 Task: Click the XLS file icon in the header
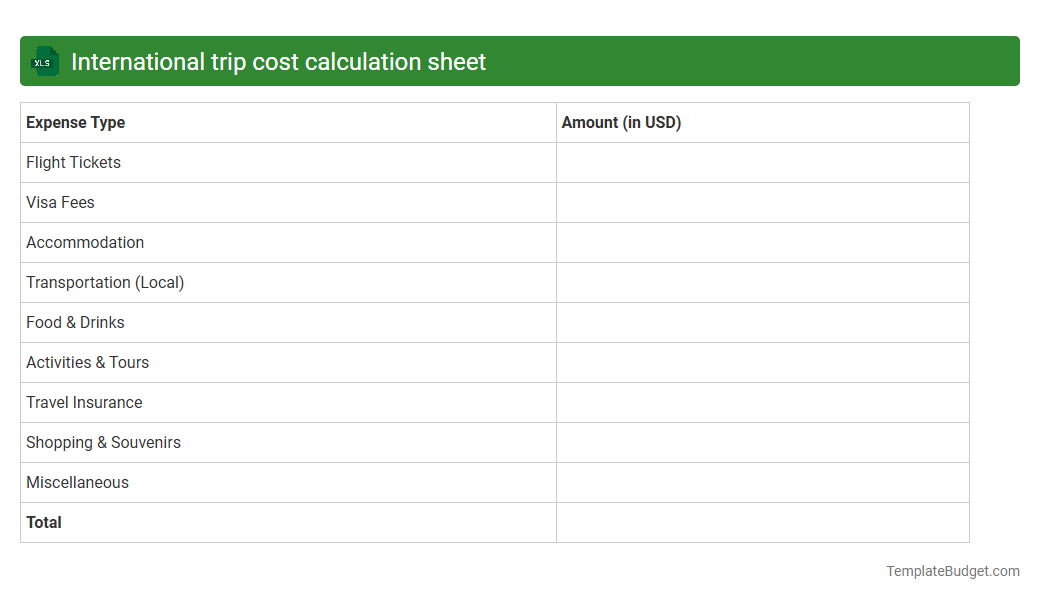(x=44, y=61)
